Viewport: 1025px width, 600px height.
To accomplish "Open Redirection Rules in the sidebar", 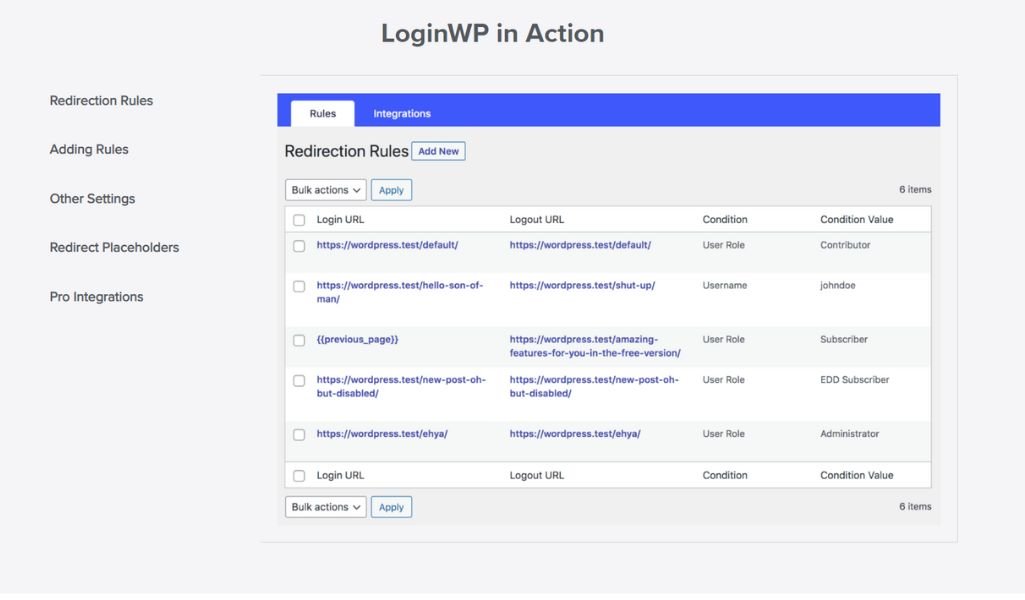I will click(101, 101).
